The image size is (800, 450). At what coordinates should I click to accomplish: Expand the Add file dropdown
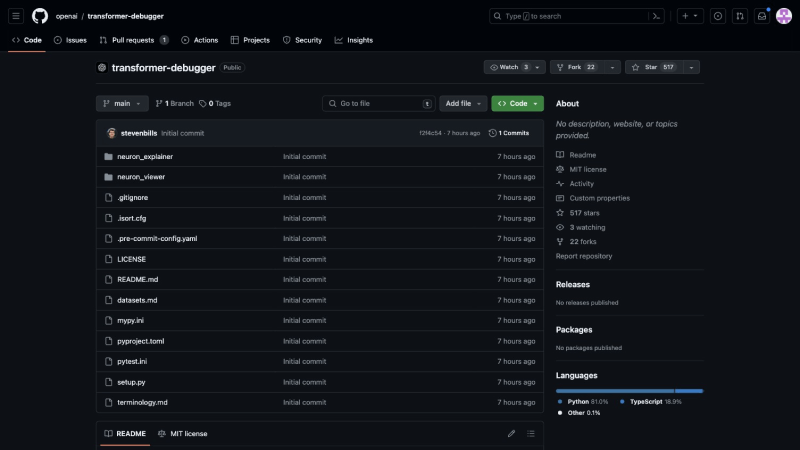[463, 103]
